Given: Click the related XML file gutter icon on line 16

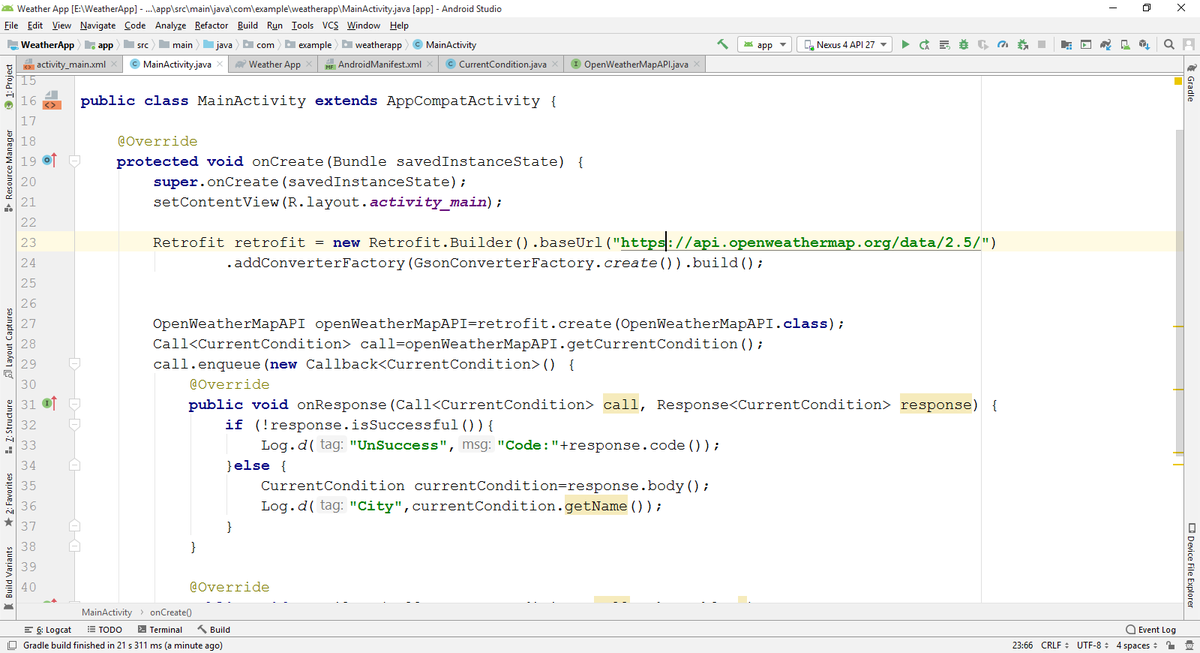Looking at the screenshot, I should 52,101.
